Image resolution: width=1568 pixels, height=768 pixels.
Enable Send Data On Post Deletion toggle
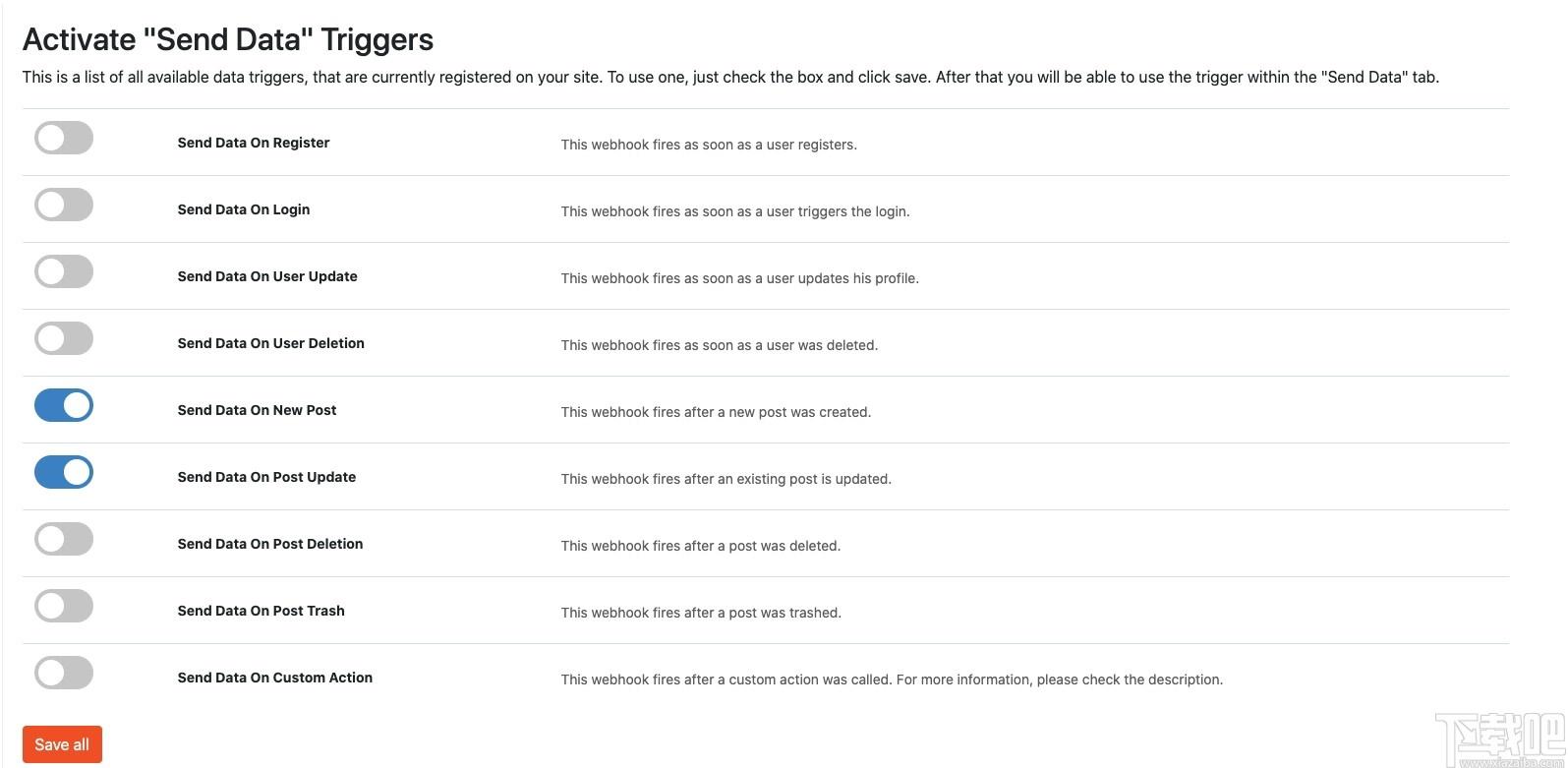[x=64, y=539]
